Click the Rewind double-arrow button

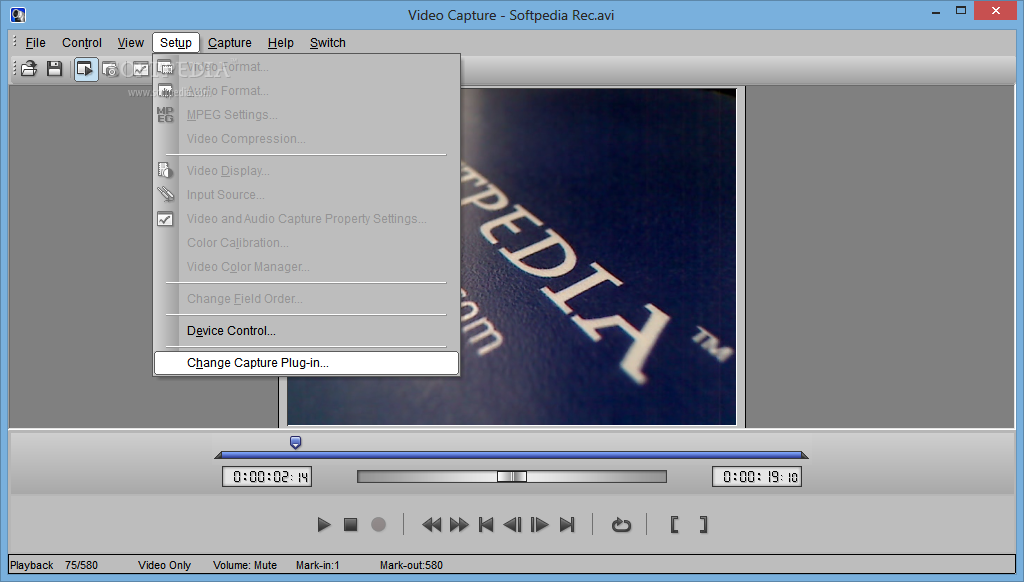point(431,525)
